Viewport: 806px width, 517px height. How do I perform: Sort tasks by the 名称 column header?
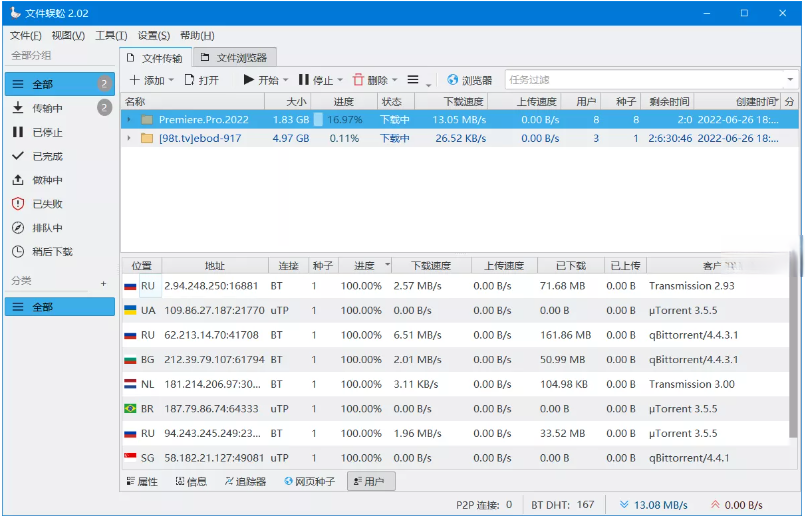tap(193, 101)
